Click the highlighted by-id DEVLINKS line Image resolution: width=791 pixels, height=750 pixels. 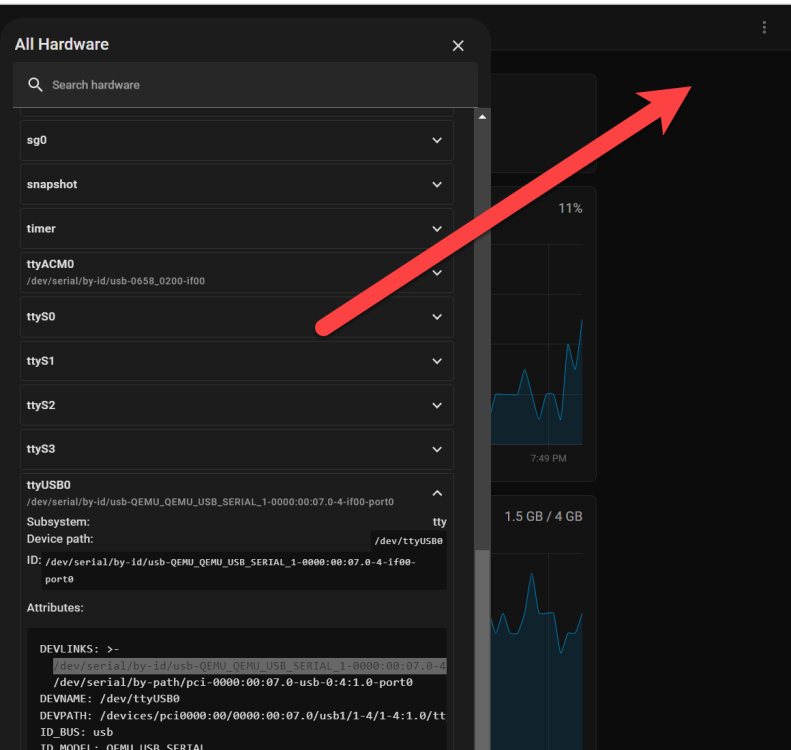250,666
